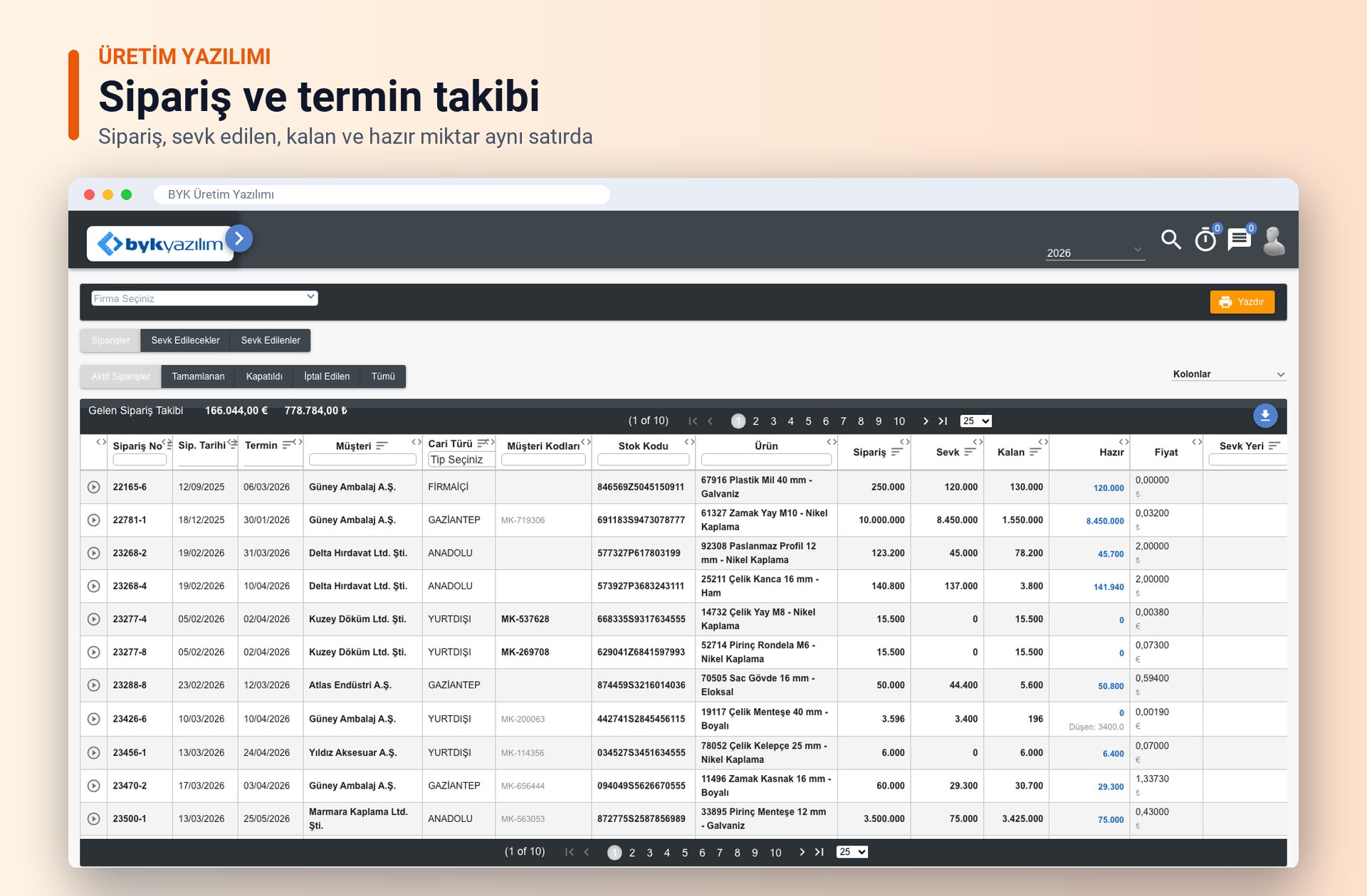Sort by Sipariş quantity column icon
This screenshot has height=896, width=1367.
point(896,452)
